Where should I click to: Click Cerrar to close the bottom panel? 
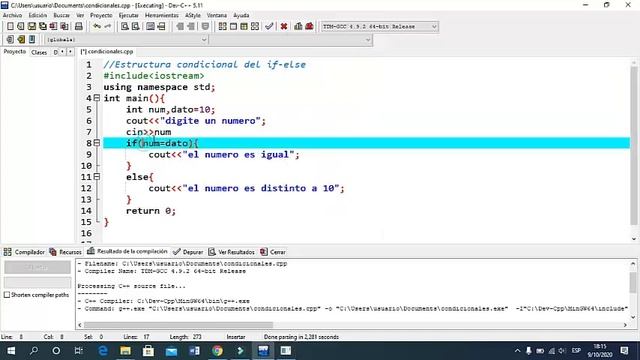click(x=273, y=252)
